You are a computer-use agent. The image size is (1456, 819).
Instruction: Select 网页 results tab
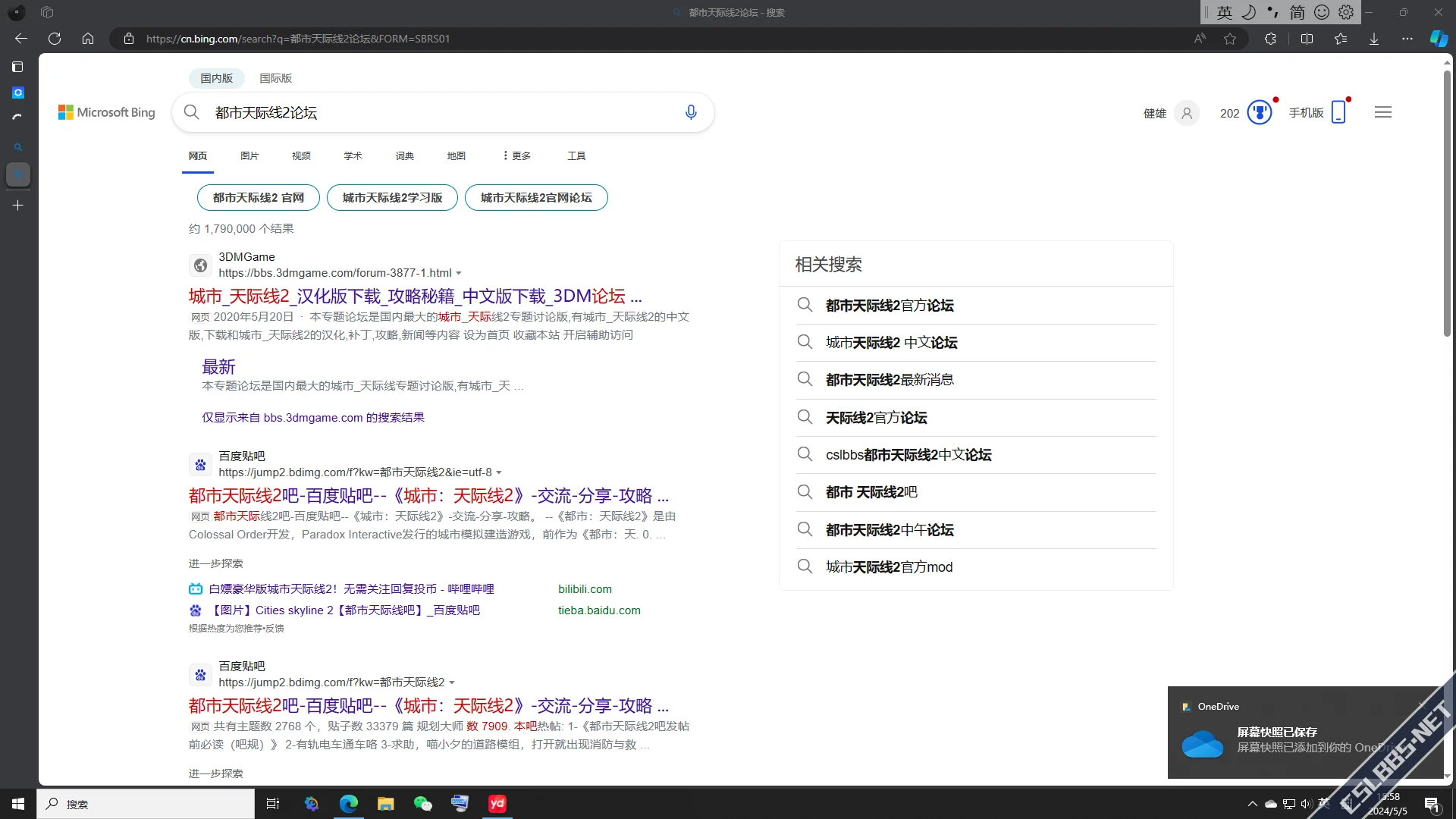tap(198, 155)
